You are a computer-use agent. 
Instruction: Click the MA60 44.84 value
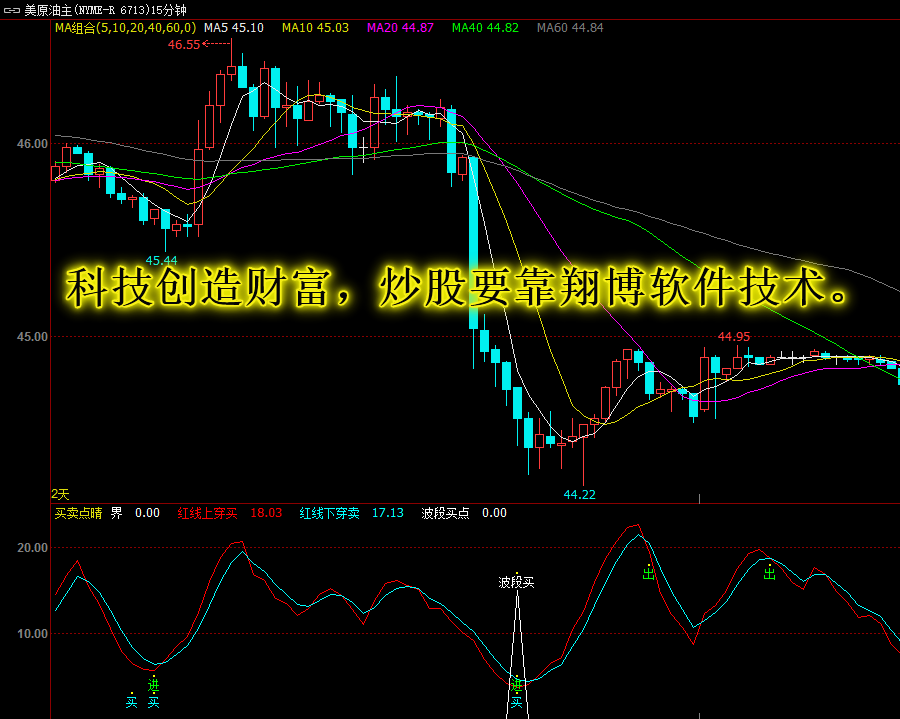570,28
